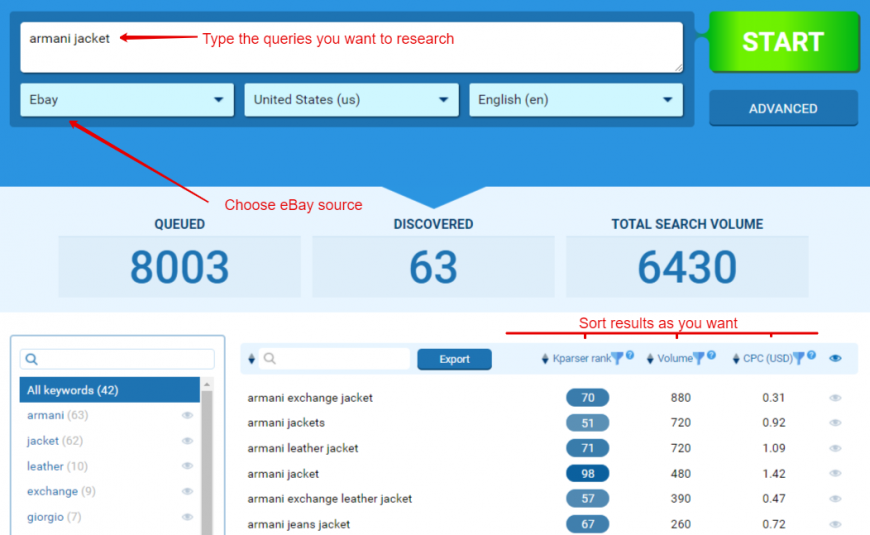
Task: Click the TOTAL SEARCH VOLUME value 6430
Action: 687,267
